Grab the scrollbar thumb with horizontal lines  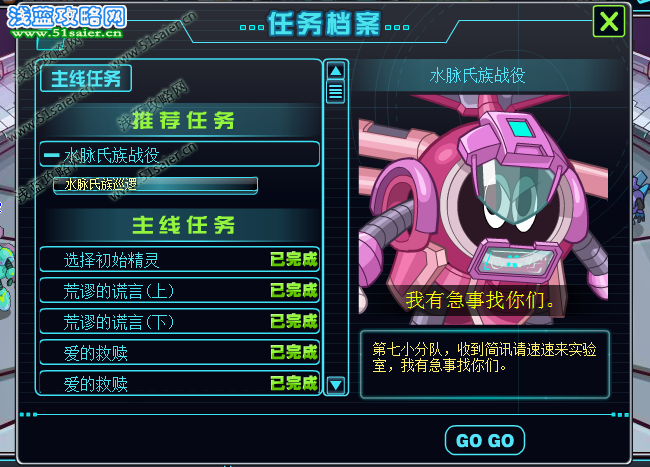[x=335, y=92]
